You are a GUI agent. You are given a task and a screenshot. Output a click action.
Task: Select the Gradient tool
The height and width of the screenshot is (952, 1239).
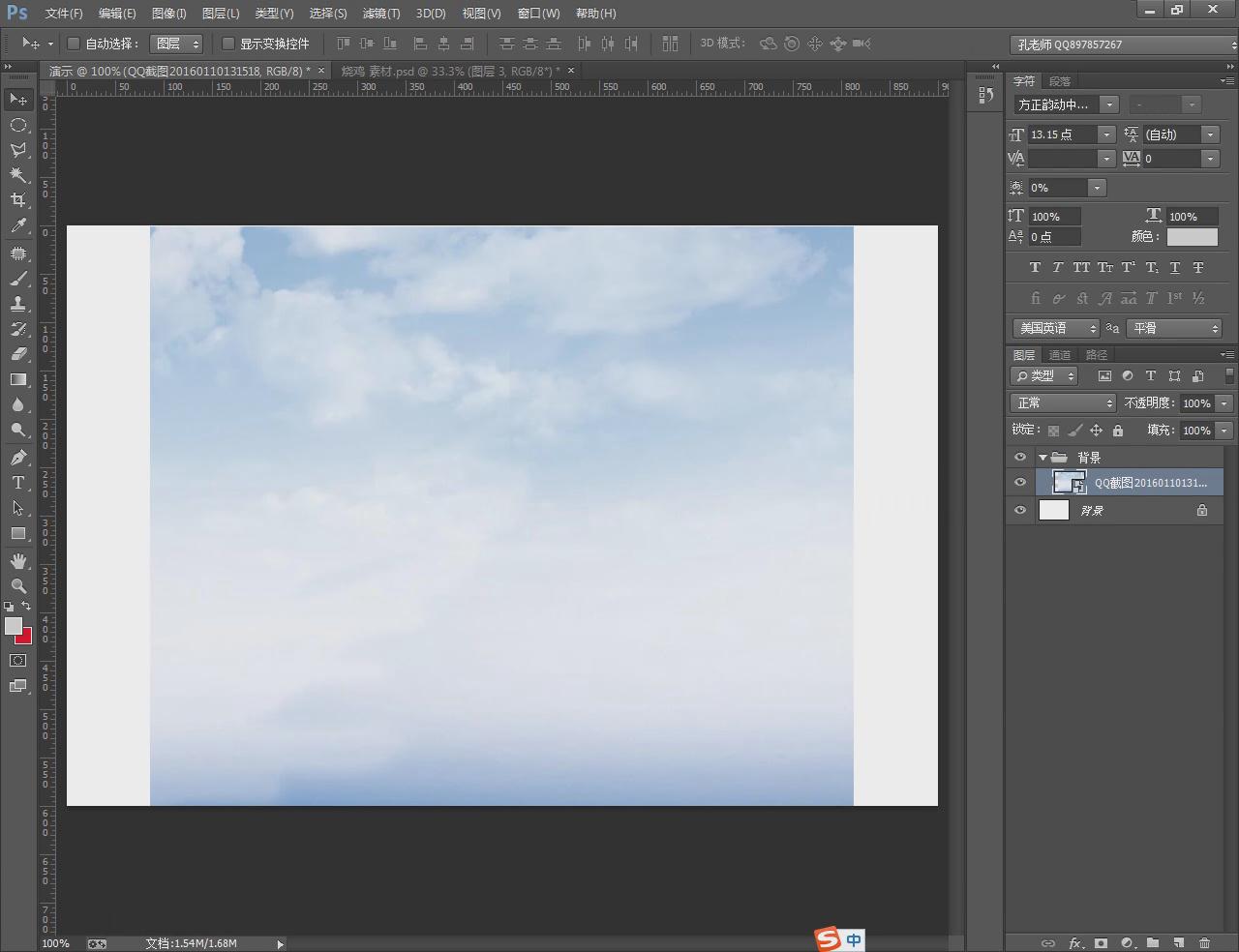18,379
